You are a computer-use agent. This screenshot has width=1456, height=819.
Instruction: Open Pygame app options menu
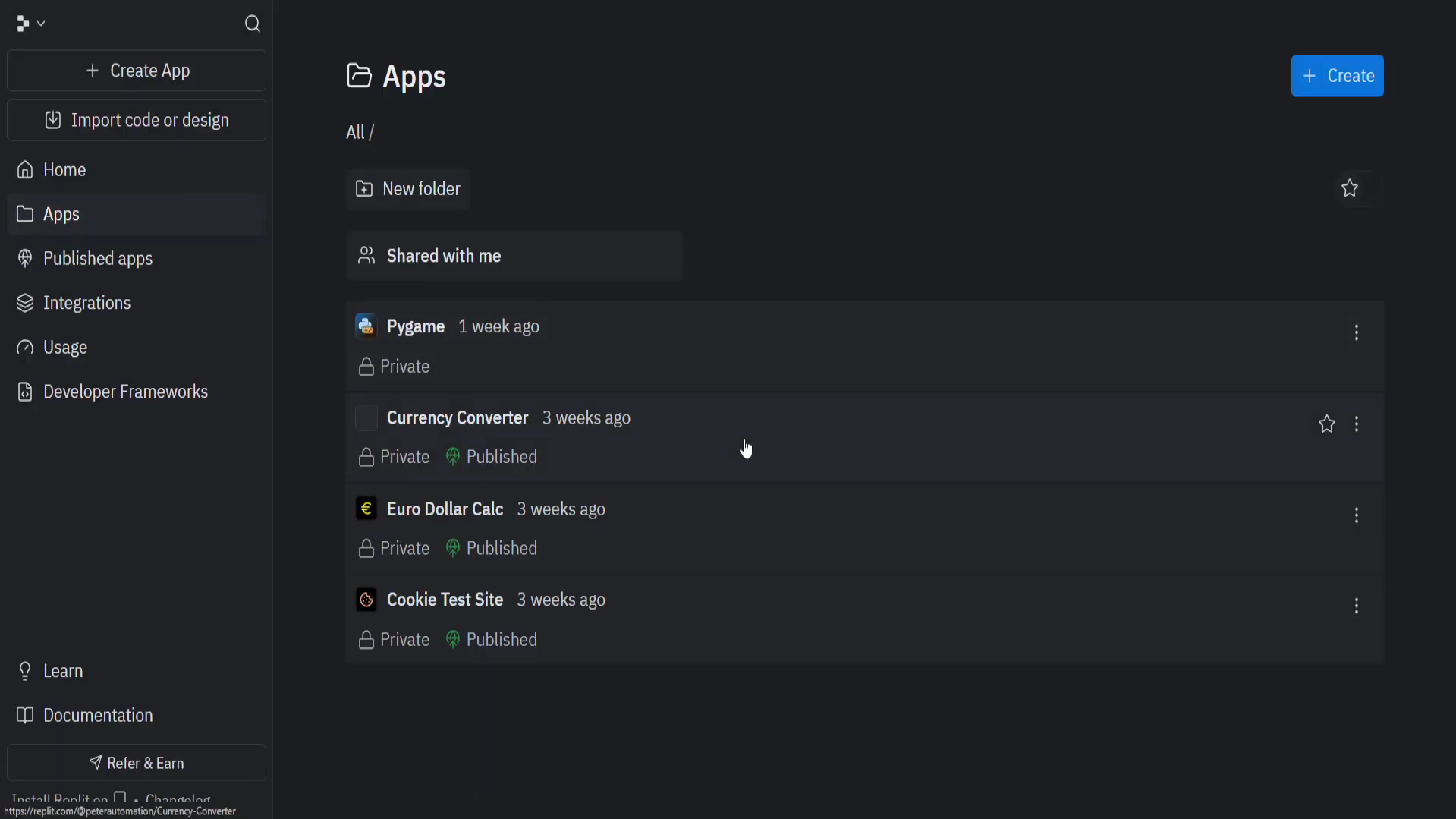click(x=1356, y=332)
